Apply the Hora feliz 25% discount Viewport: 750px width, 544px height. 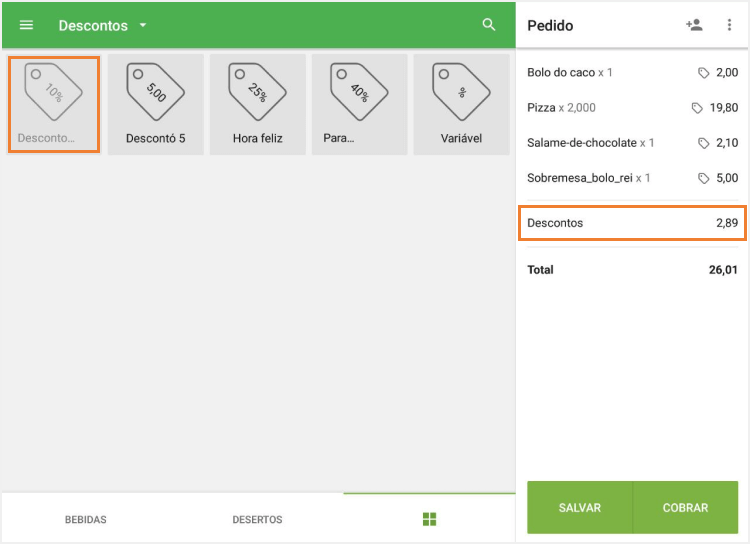click(258, 104)
